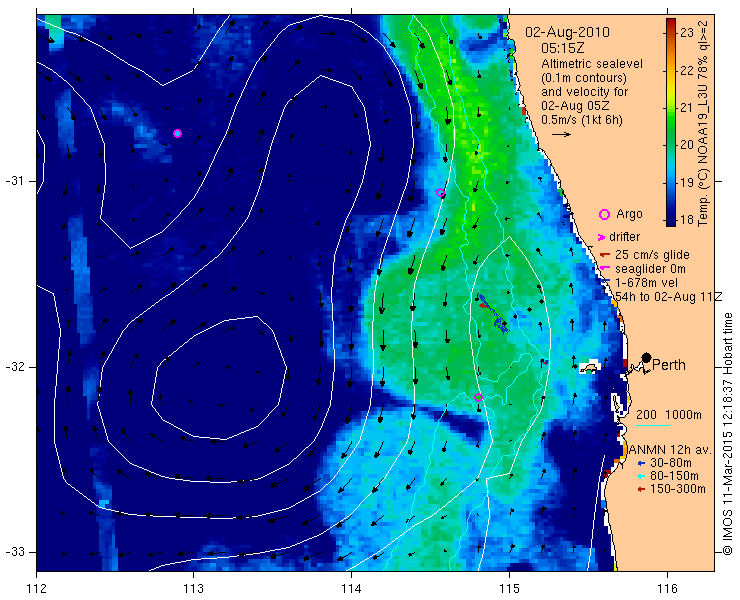Click the 114 longitude axis label

pos(351,588)
